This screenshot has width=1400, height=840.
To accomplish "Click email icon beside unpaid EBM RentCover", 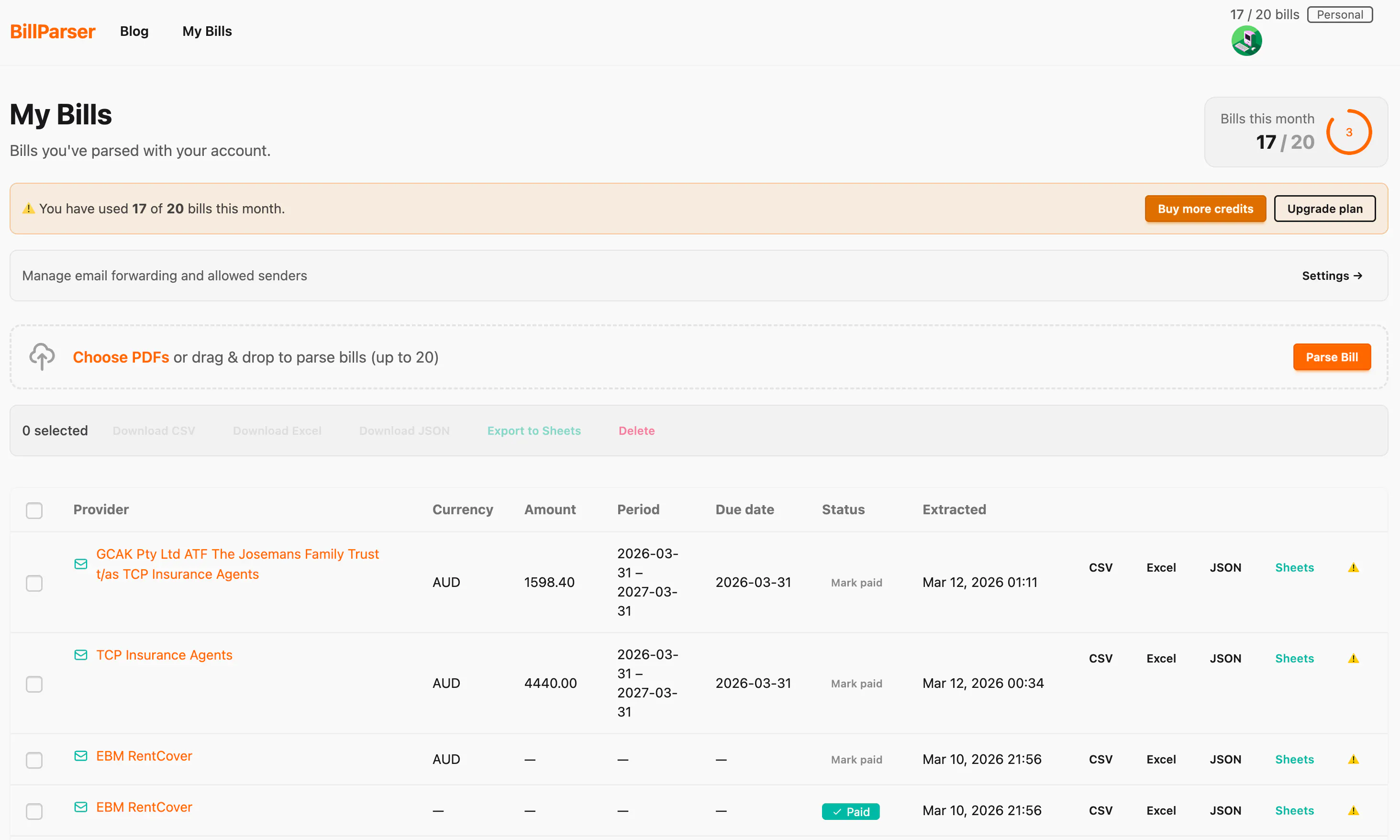I will click(81, 756).
